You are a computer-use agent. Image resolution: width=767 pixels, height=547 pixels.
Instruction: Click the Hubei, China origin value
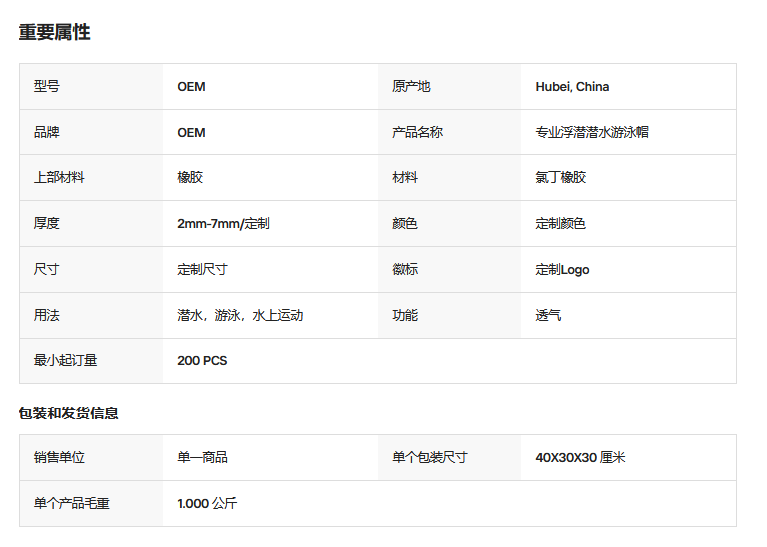point(572,87)
